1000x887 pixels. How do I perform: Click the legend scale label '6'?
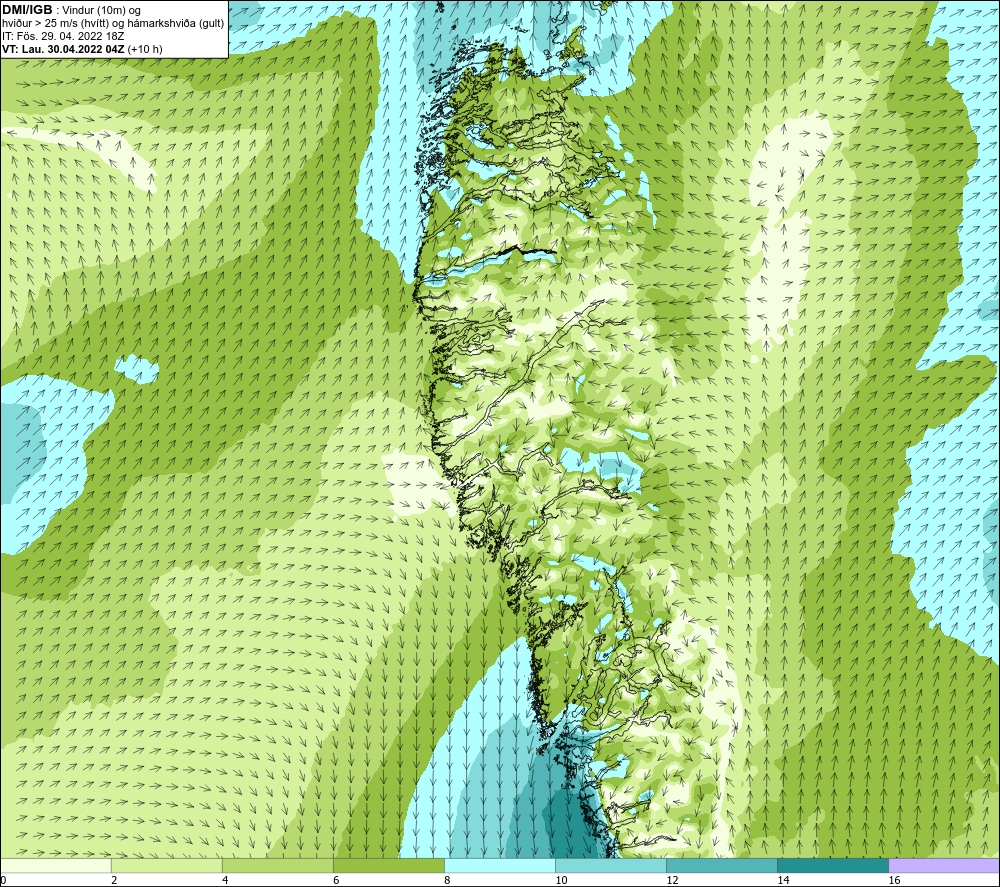[336, 880]
